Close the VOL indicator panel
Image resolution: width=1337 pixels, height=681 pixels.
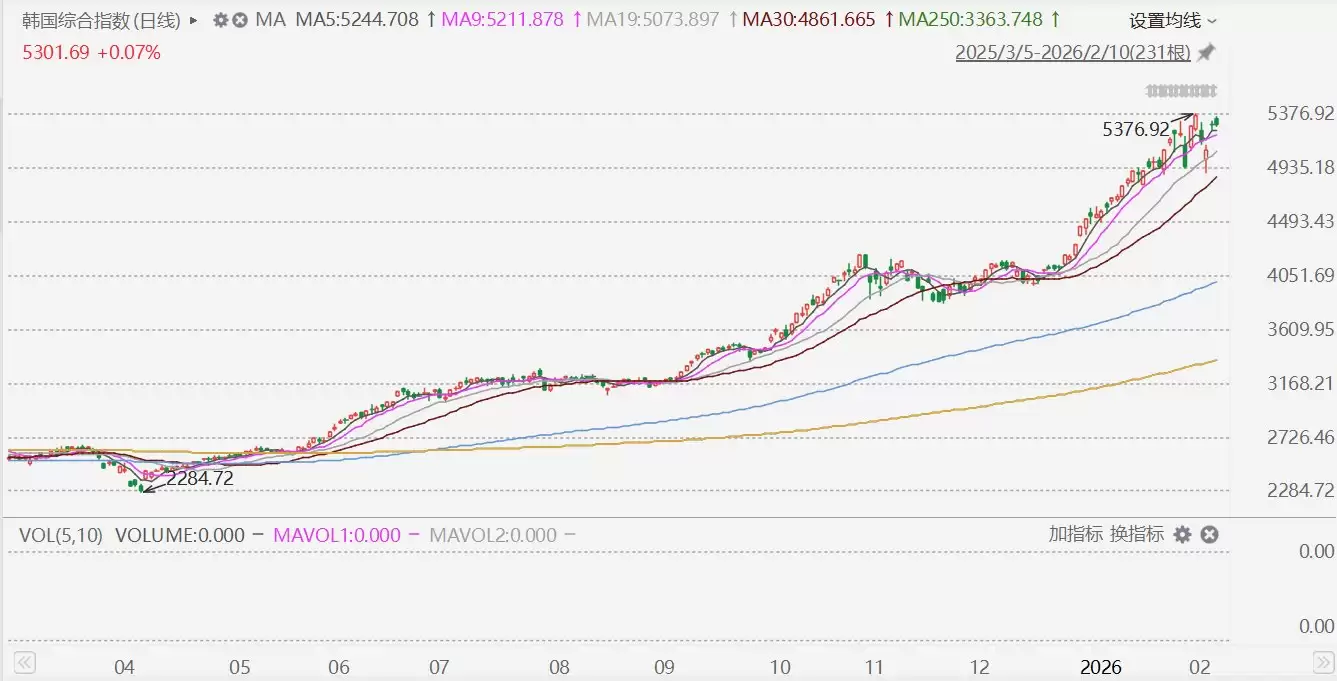pos(1209,535)
